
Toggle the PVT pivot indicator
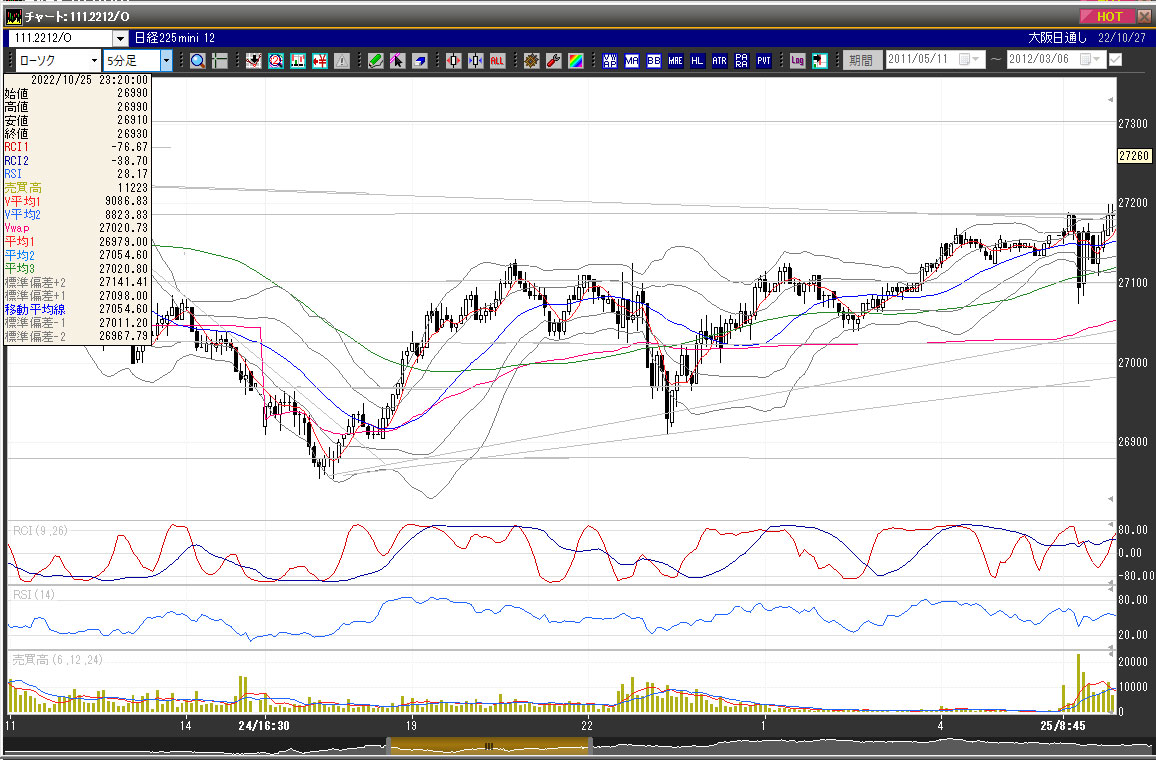click(x=764, y=60)
